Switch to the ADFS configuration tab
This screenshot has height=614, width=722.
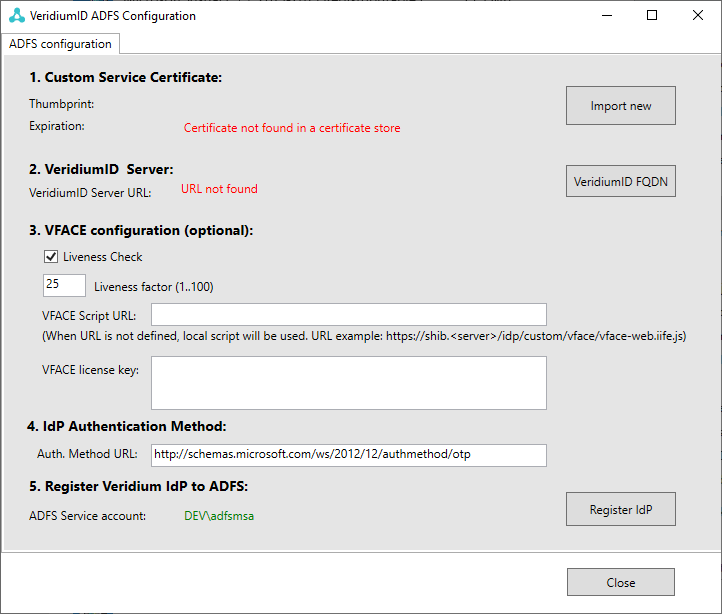[61, 44]
